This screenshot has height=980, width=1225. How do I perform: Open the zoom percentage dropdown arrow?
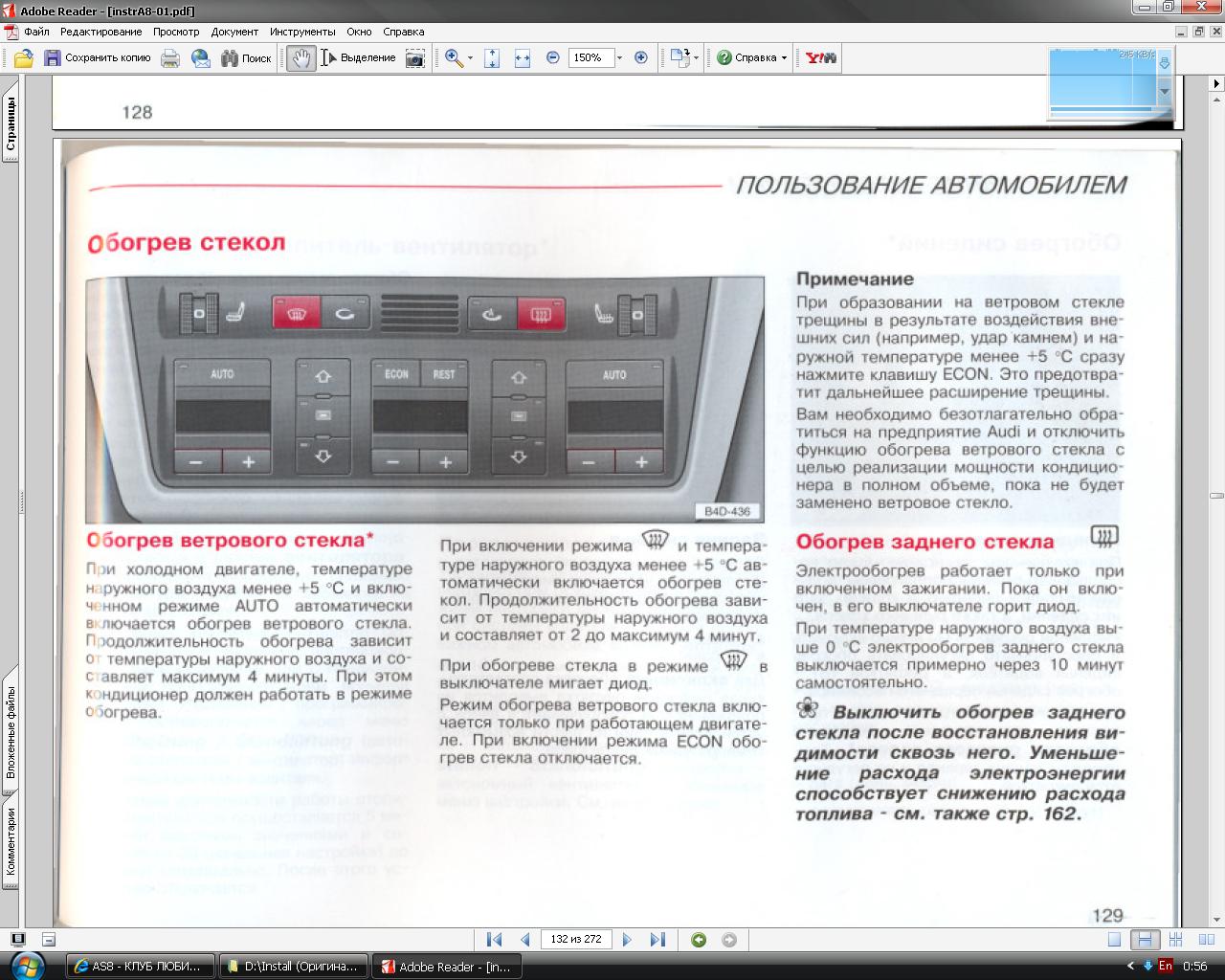[x=619, y=58]
